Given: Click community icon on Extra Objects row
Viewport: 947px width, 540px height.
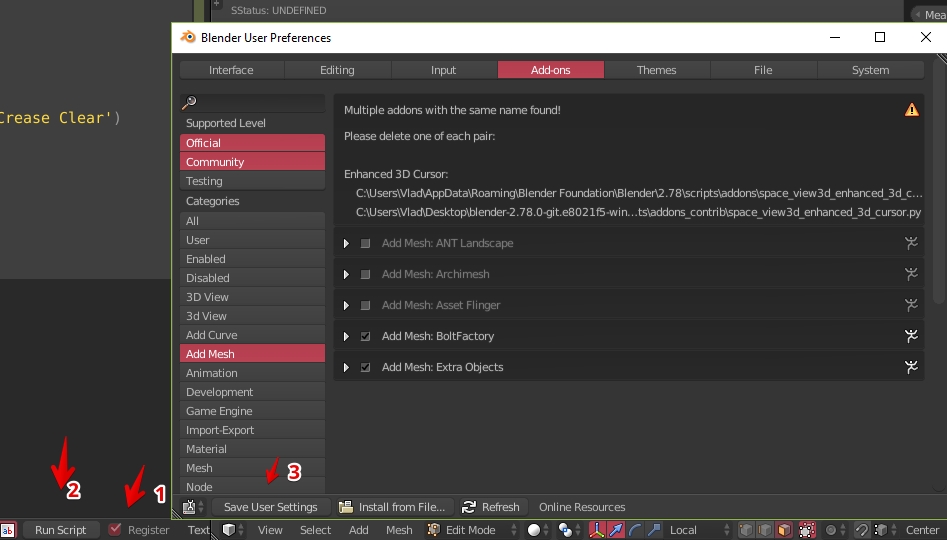Looking at the screenshot, I should 911,367.
